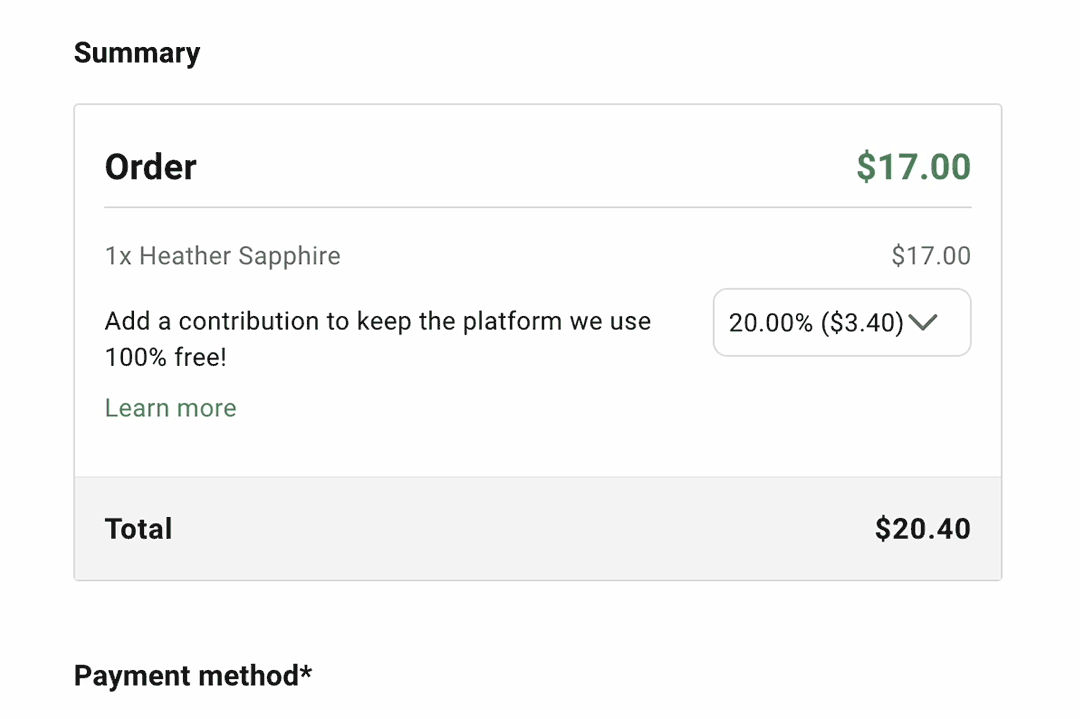This screenshot has width=1080, height=719.
Task: Click the word Sapphire in the item name
Action: (x=290, y=256)
